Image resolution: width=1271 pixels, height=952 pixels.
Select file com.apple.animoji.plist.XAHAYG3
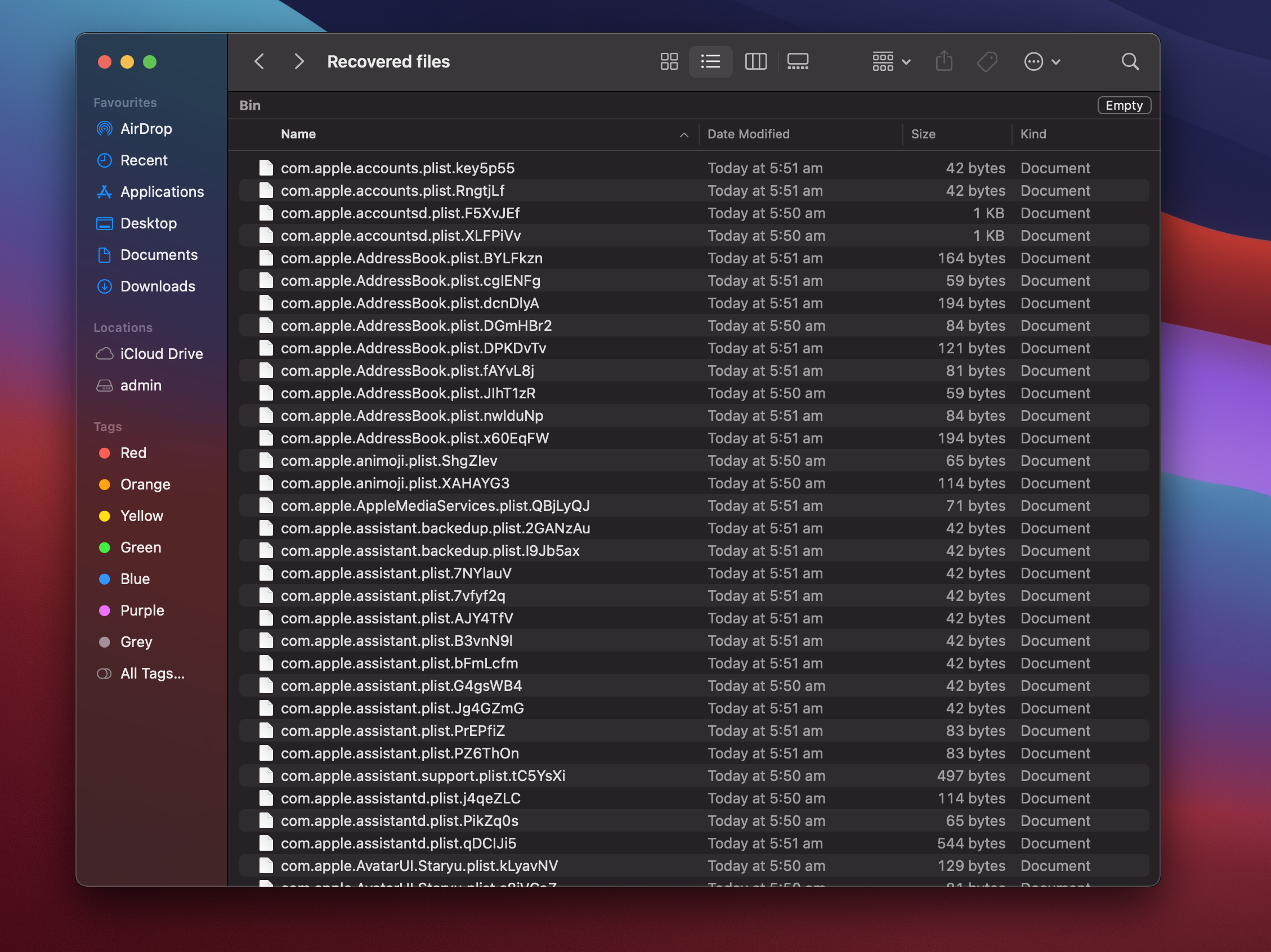coord(693,483)
